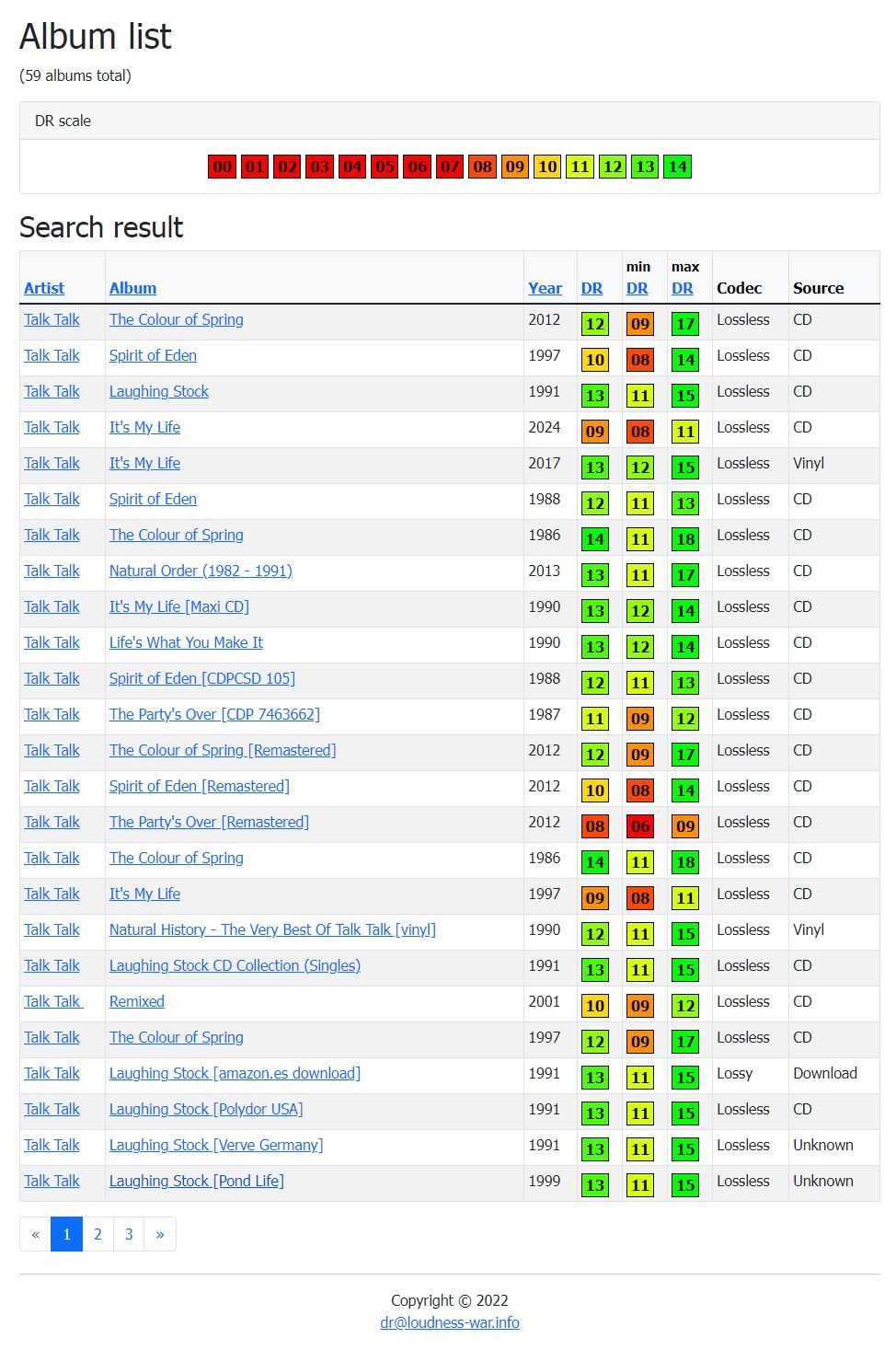The width and height of the screenshot is (896, 1350).
Task: Open the Remixed album link
Action: [137, 1001]
